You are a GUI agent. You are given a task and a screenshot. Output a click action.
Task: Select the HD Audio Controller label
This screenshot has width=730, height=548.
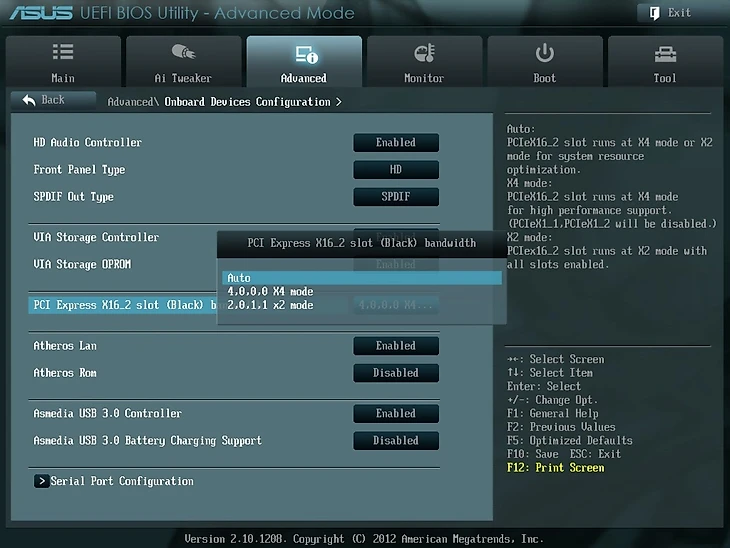pos(88,142)
